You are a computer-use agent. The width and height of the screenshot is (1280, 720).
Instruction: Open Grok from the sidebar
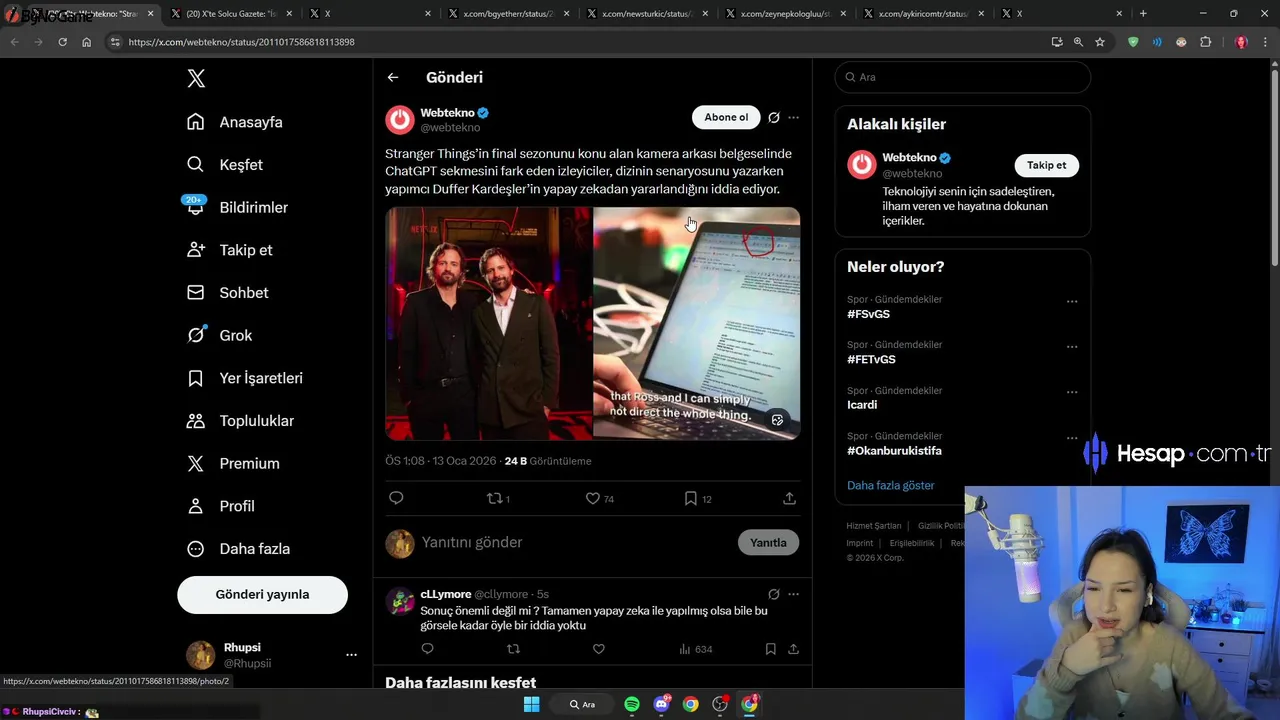coord(220,335)
